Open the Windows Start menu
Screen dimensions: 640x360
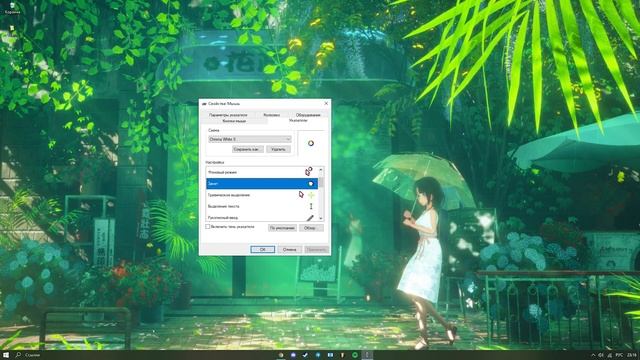pos(6,355)
